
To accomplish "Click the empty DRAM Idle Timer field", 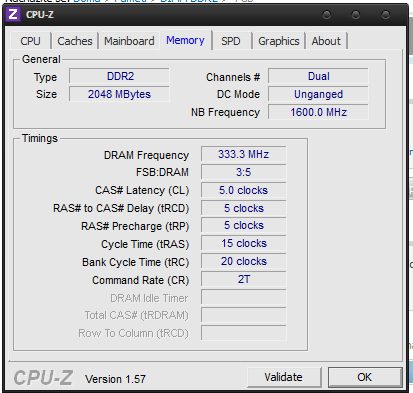I will pyautogui.click(x=244, y=297).
